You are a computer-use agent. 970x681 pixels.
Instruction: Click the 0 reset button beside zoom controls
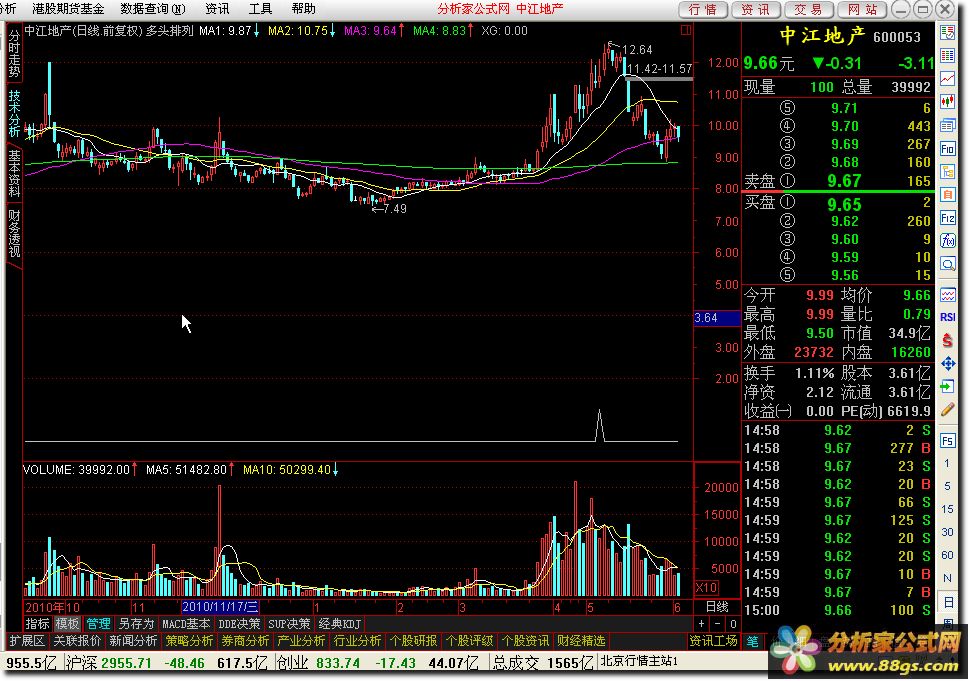point(733,624)
